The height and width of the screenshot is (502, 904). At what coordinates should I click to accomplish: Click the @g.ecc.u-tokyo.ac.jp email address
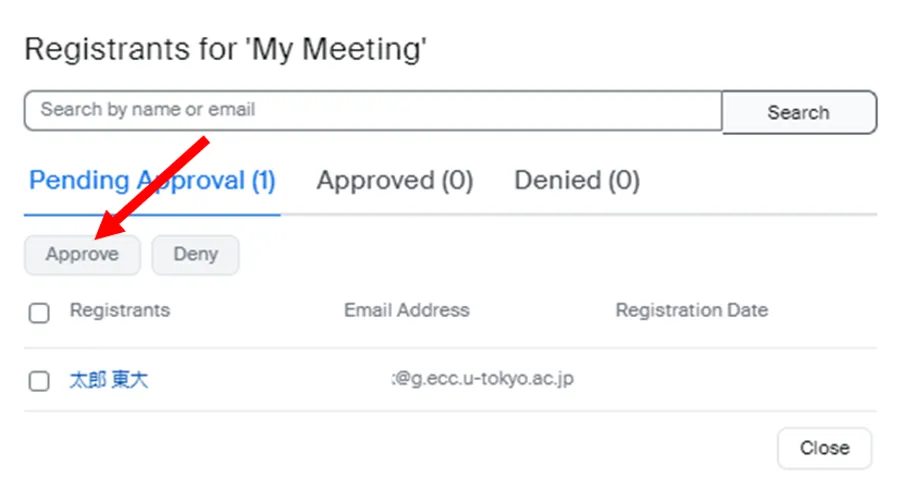pyautogui.click(x=483, y=380)
